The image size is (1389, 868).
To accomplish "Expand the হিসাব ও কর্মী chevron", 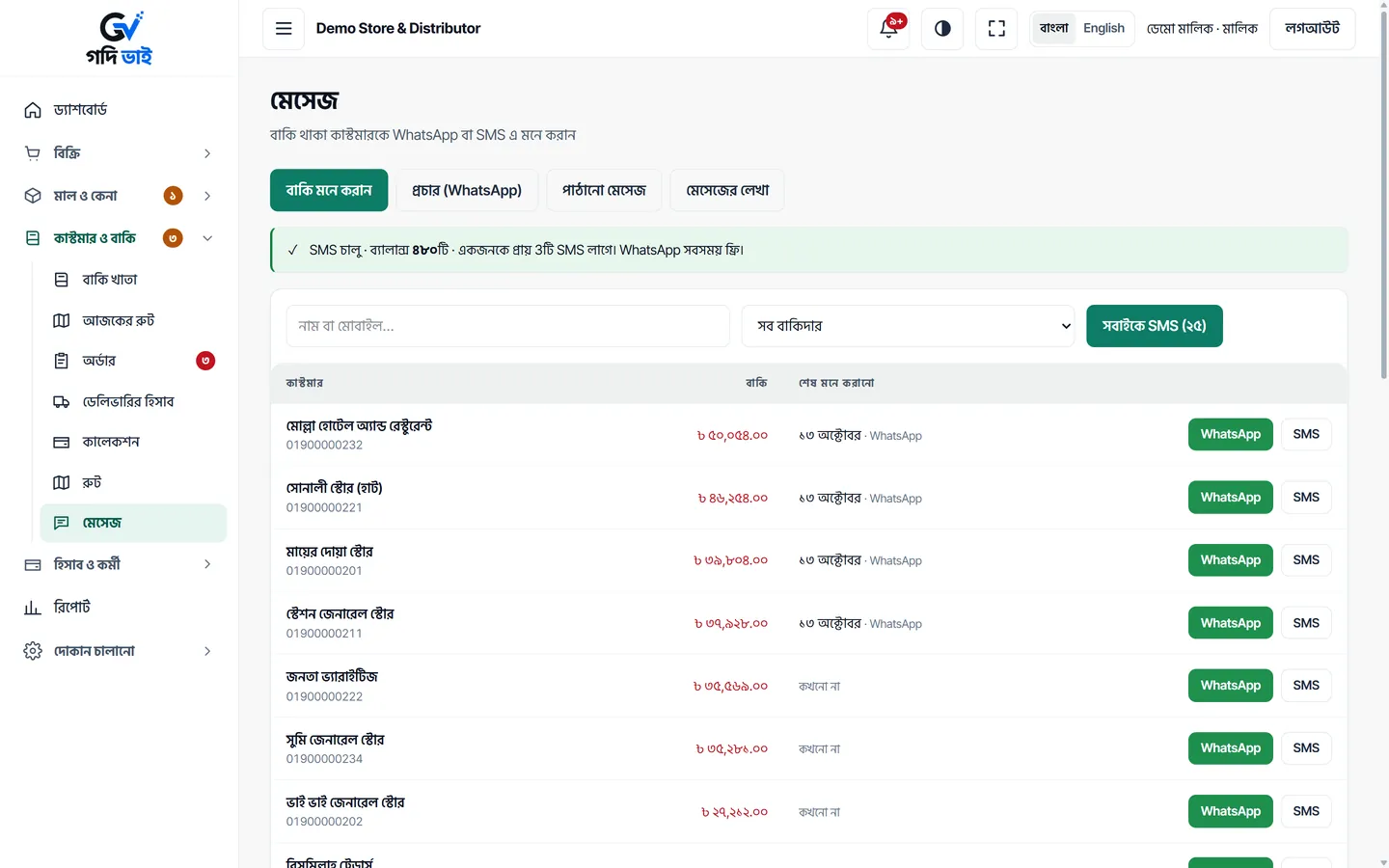I will point(207,564).
